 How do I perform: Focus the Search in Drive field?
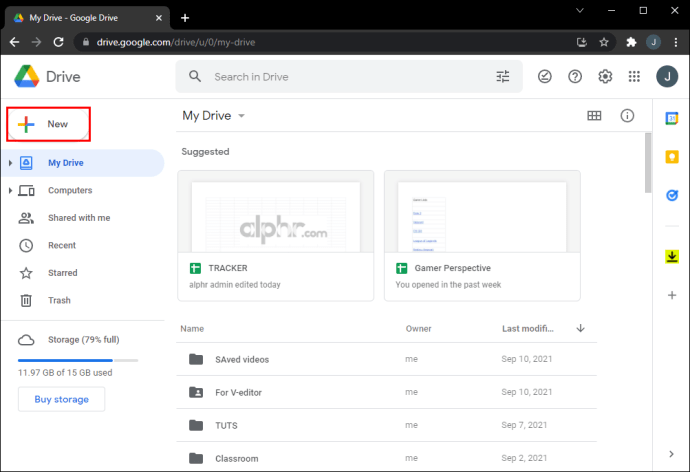coord(349,77)
